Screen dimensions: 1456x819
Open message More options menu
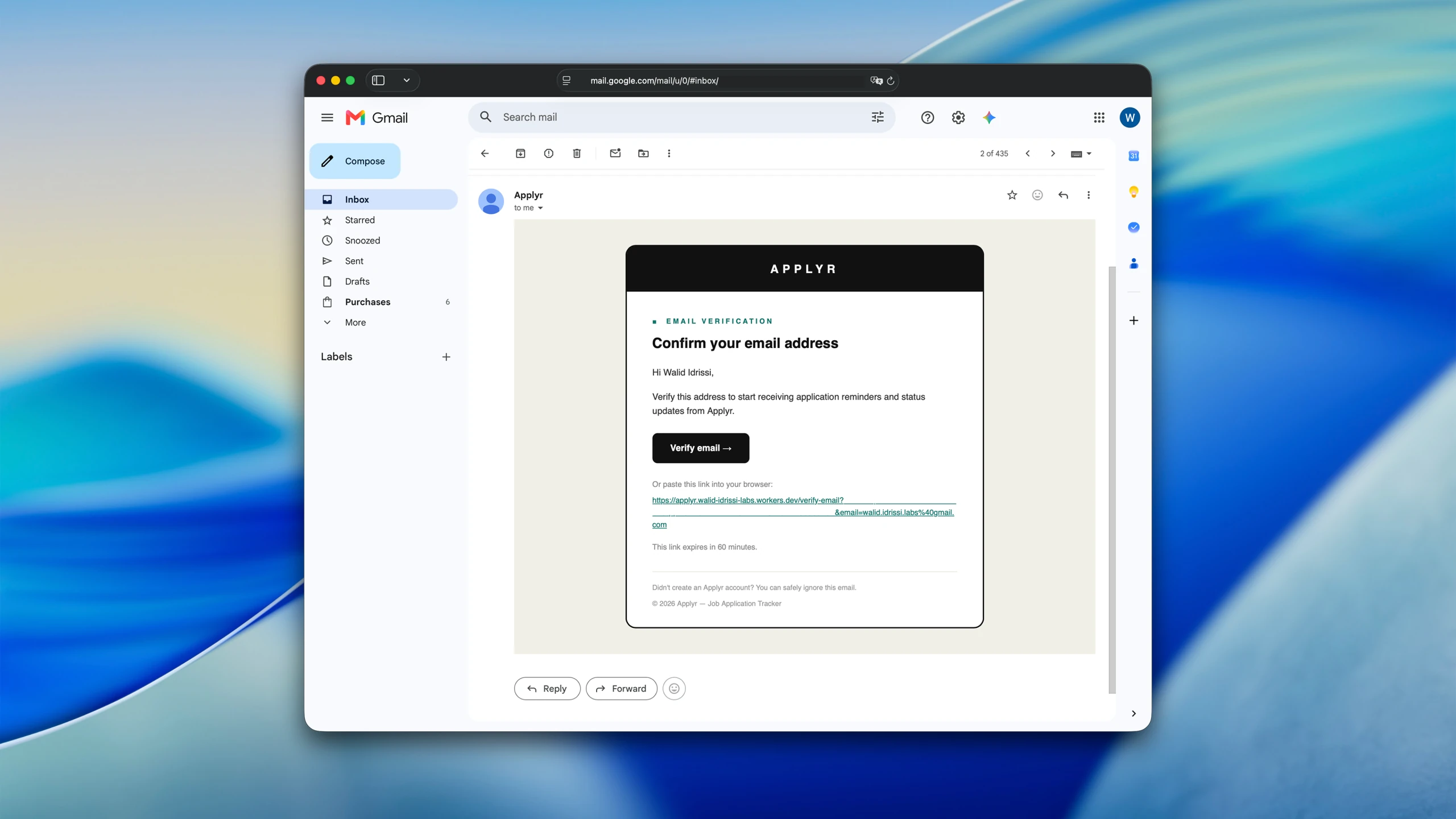[1089, 195]
